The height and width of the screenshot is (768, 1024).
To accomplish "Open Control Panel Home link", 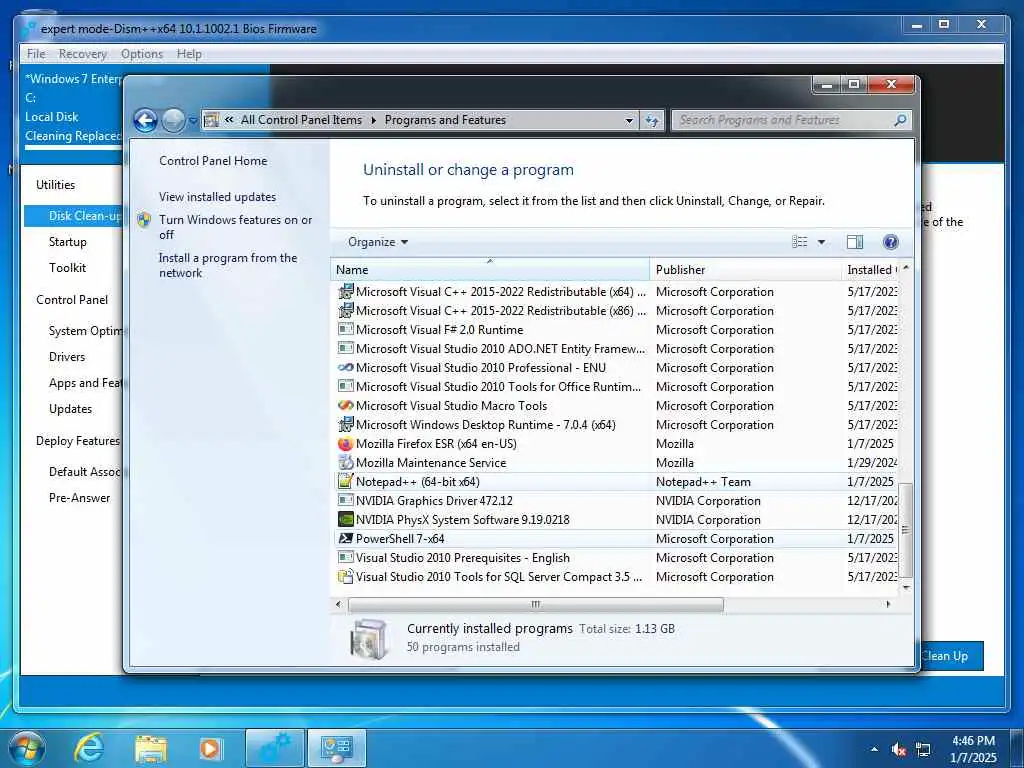I will pos(213,161).
